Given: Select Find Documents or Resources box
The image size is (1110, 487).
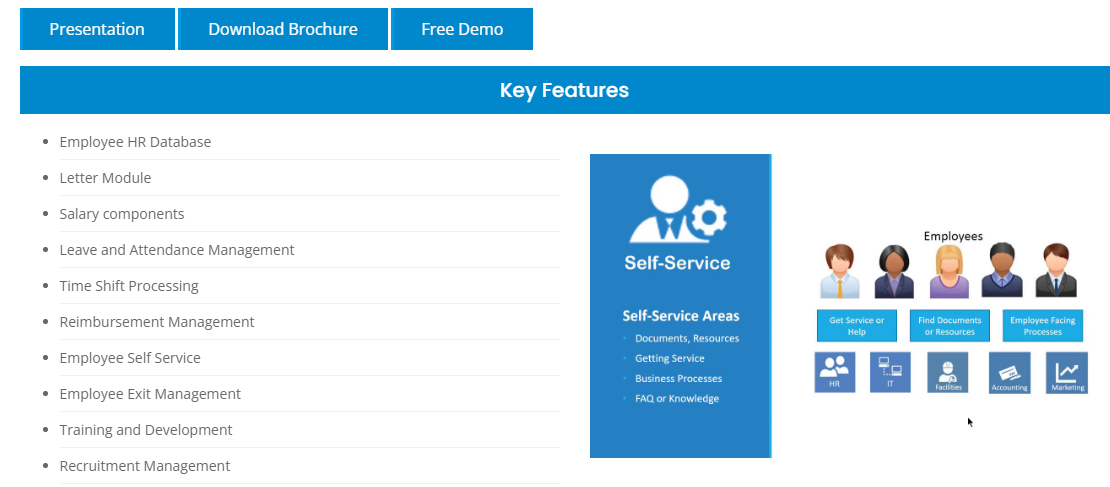Looking at the screenshot, I should pyautogui.click(x=949, y=326).
